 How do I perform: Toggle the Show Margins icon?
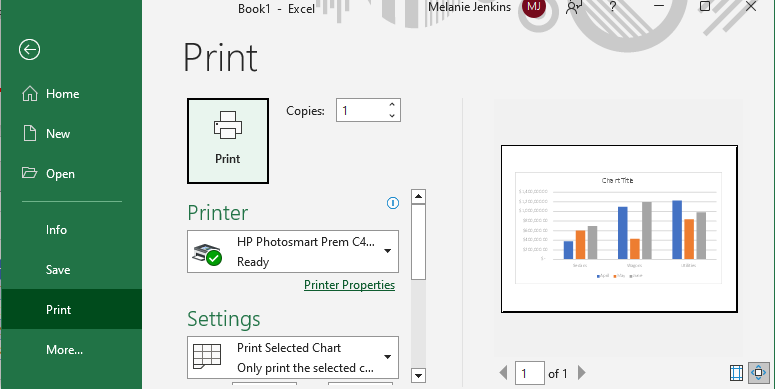[x=736, y=373]
